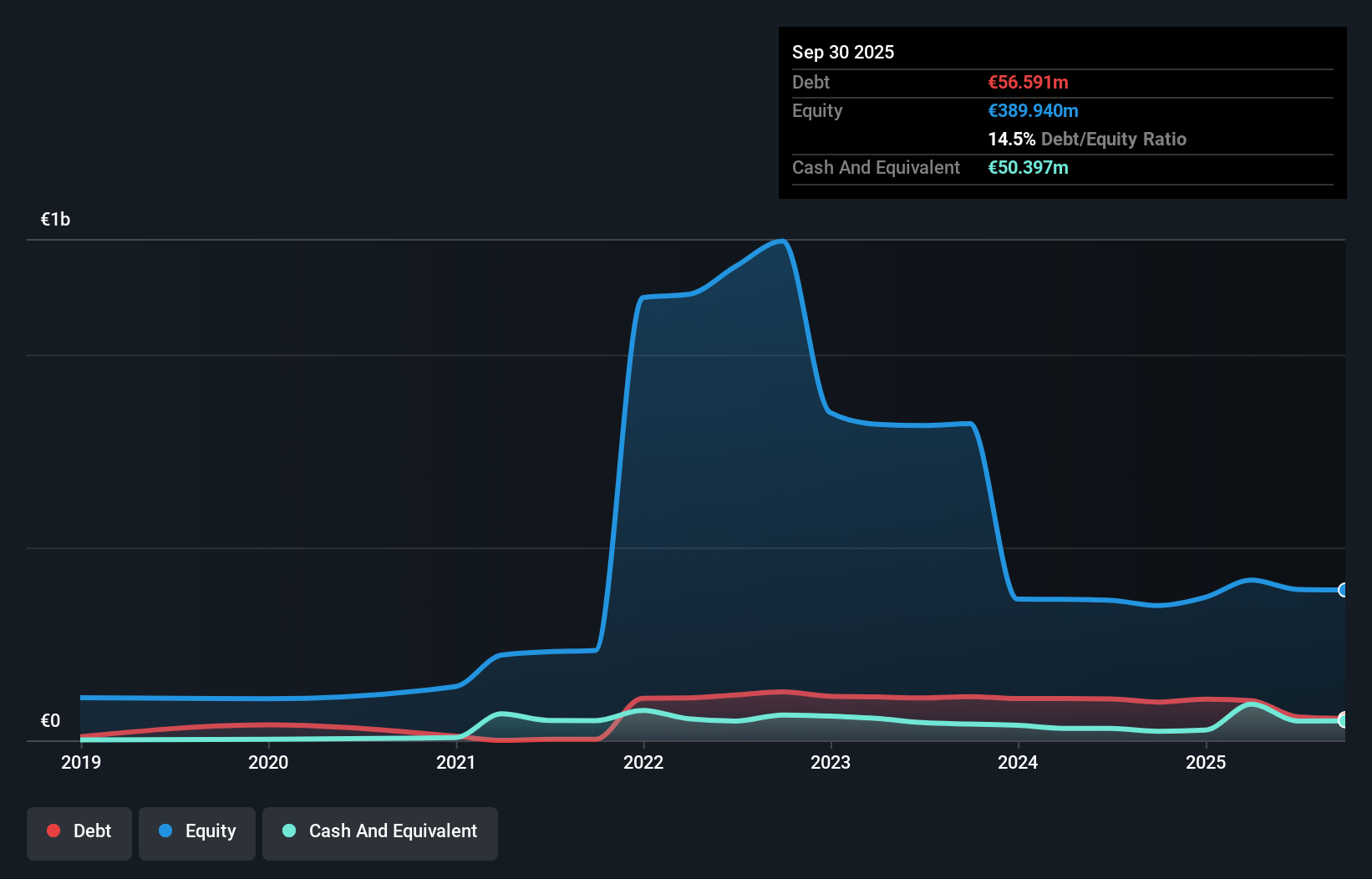The width and height of the screenshot is (1372, 879).
Task: Click the €389.940m equity value
Action: [1034, 110]
